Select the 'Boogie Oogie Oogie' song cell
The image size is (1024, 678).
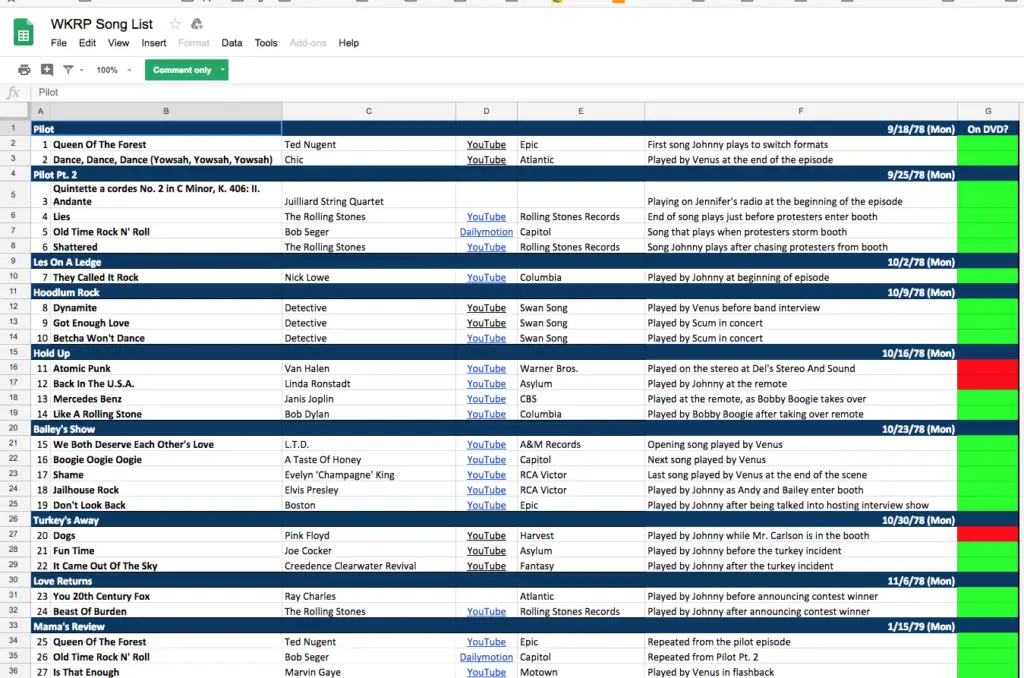point(166,459)
